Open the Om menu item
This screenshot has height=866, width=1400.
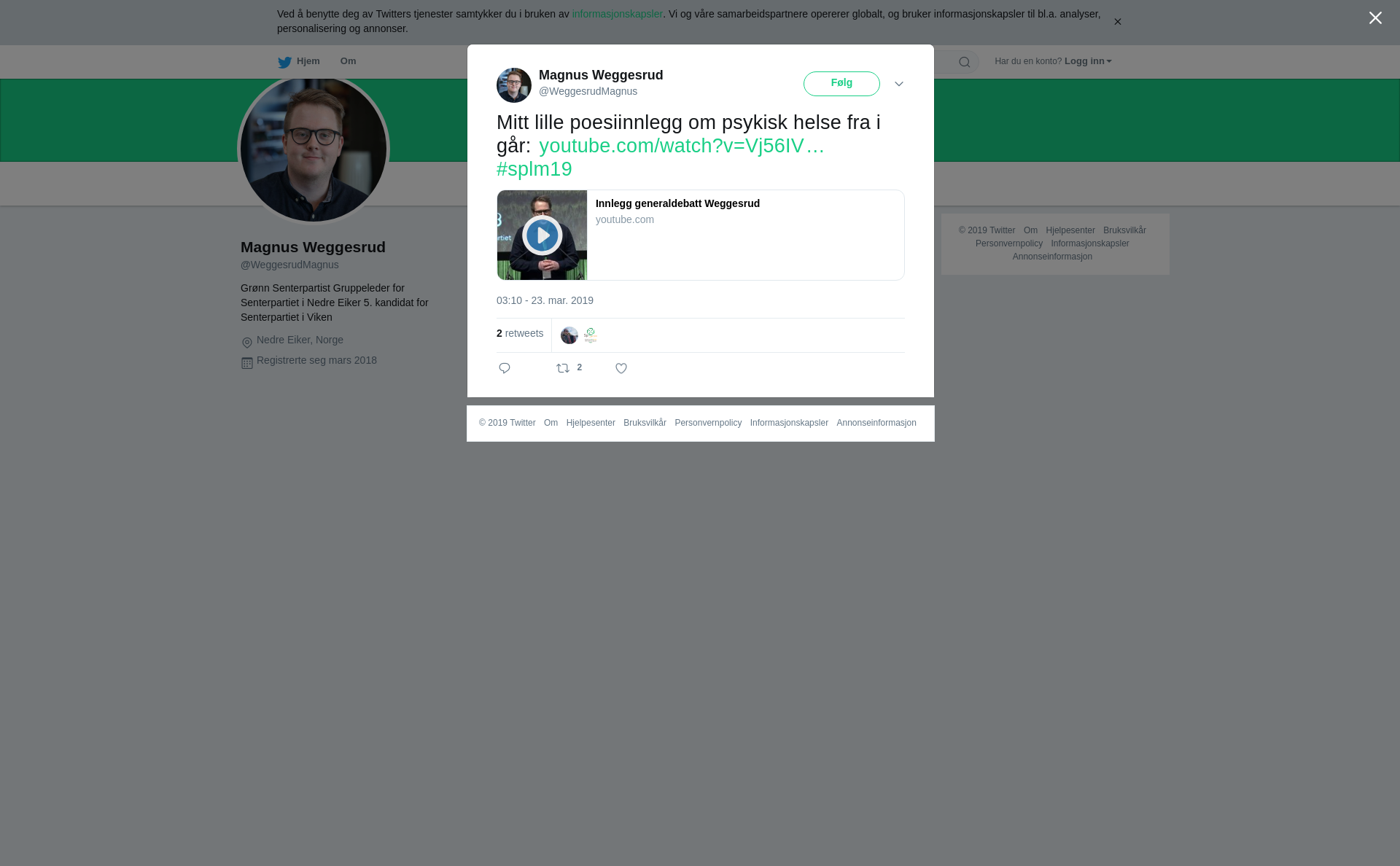pyautogui.click(x=348, y=61)
